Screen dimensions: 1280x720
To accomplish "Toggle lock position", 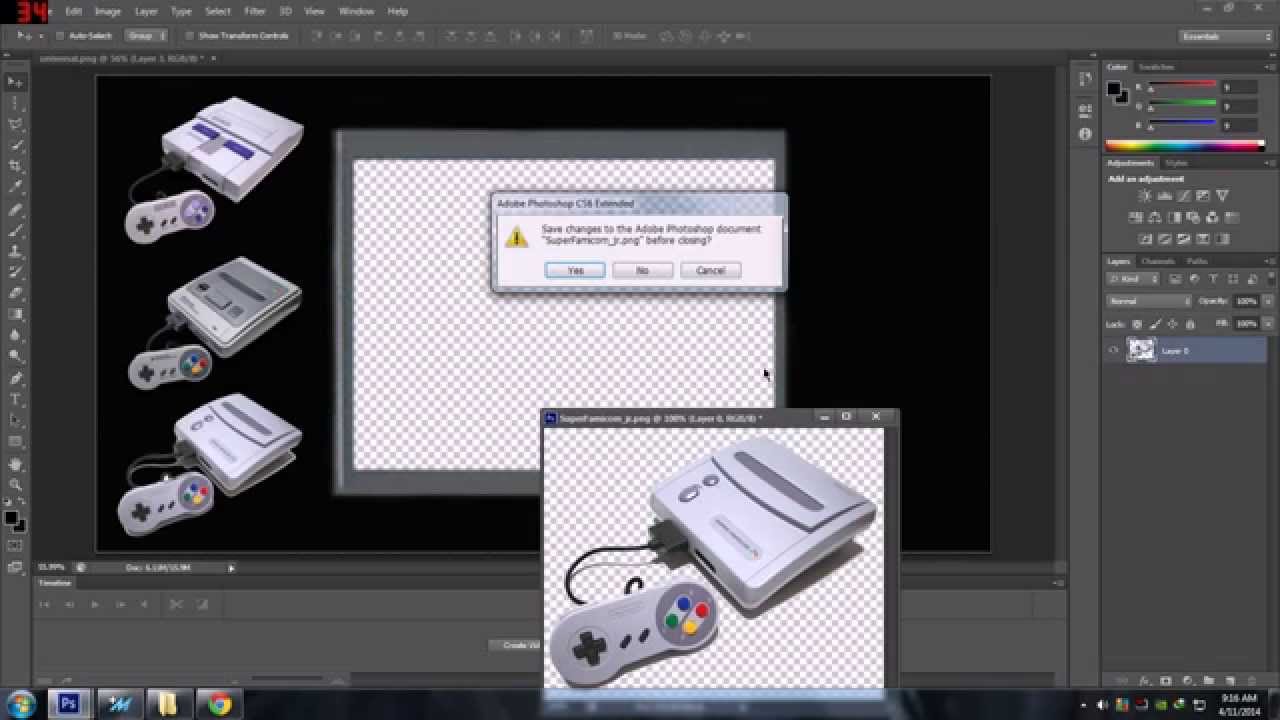I will [1172, 324].
